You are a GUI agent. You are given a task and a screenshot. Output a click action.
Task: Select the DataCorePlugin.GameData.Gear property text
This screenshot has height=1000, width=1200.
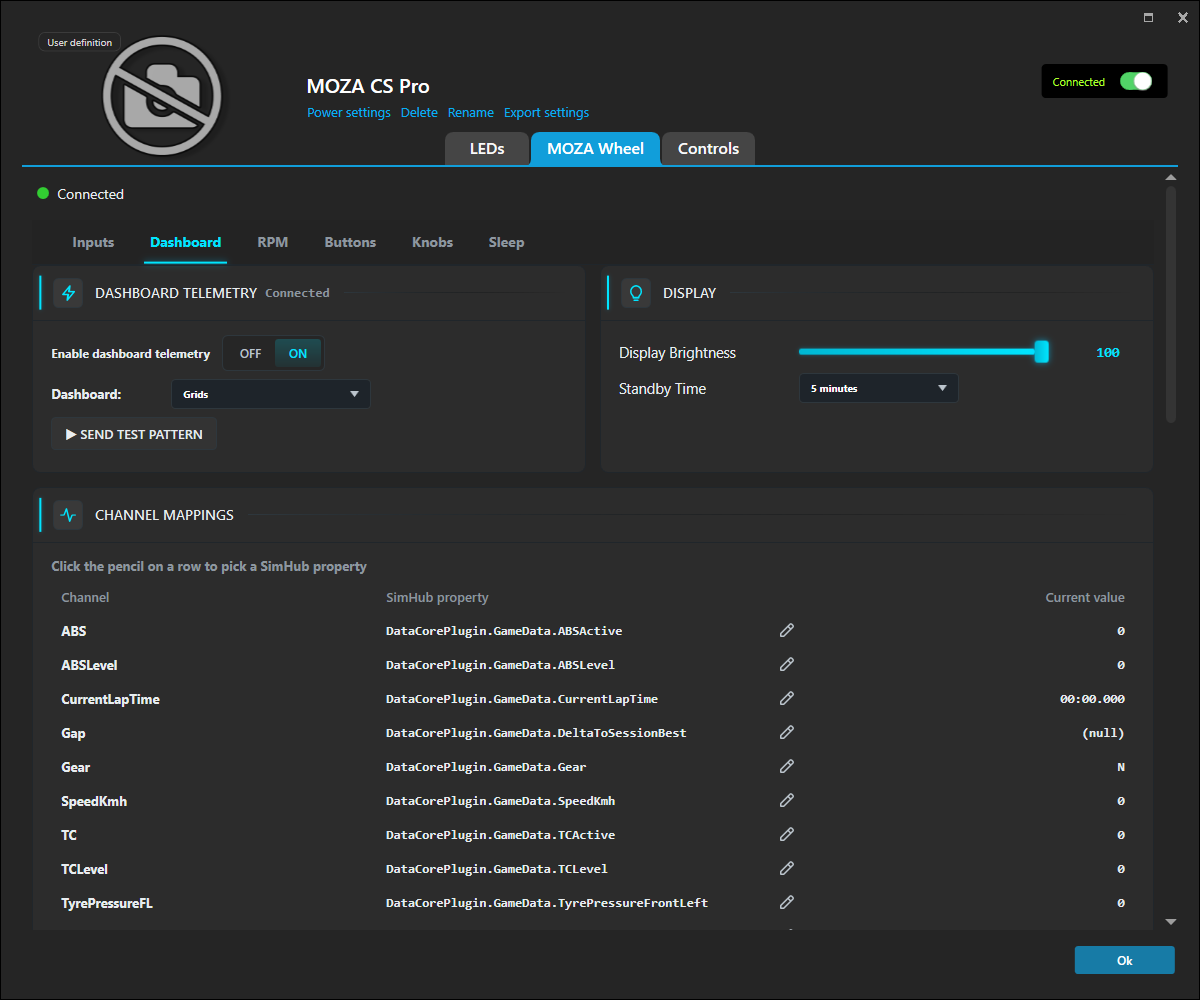(x=486, y=767)
